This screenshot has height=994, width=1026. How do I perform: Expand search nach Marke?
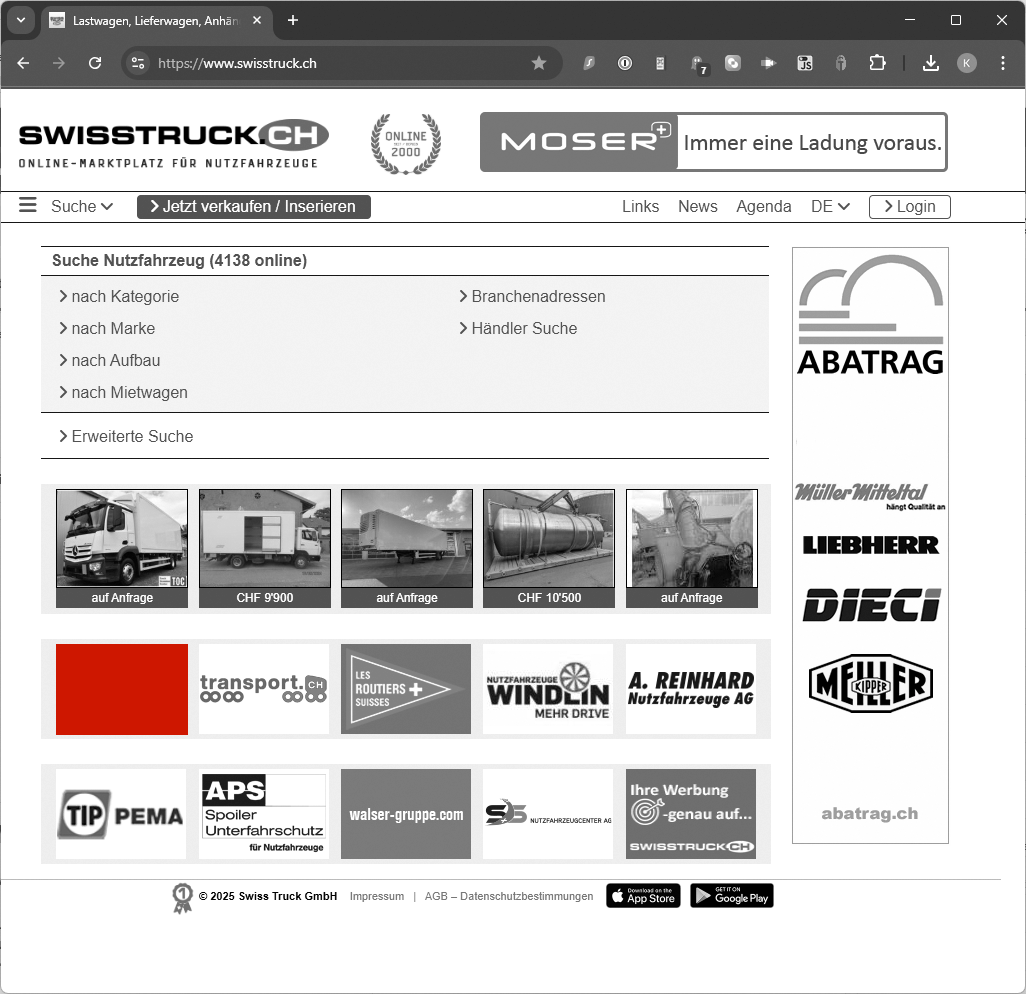click(107, 328)
